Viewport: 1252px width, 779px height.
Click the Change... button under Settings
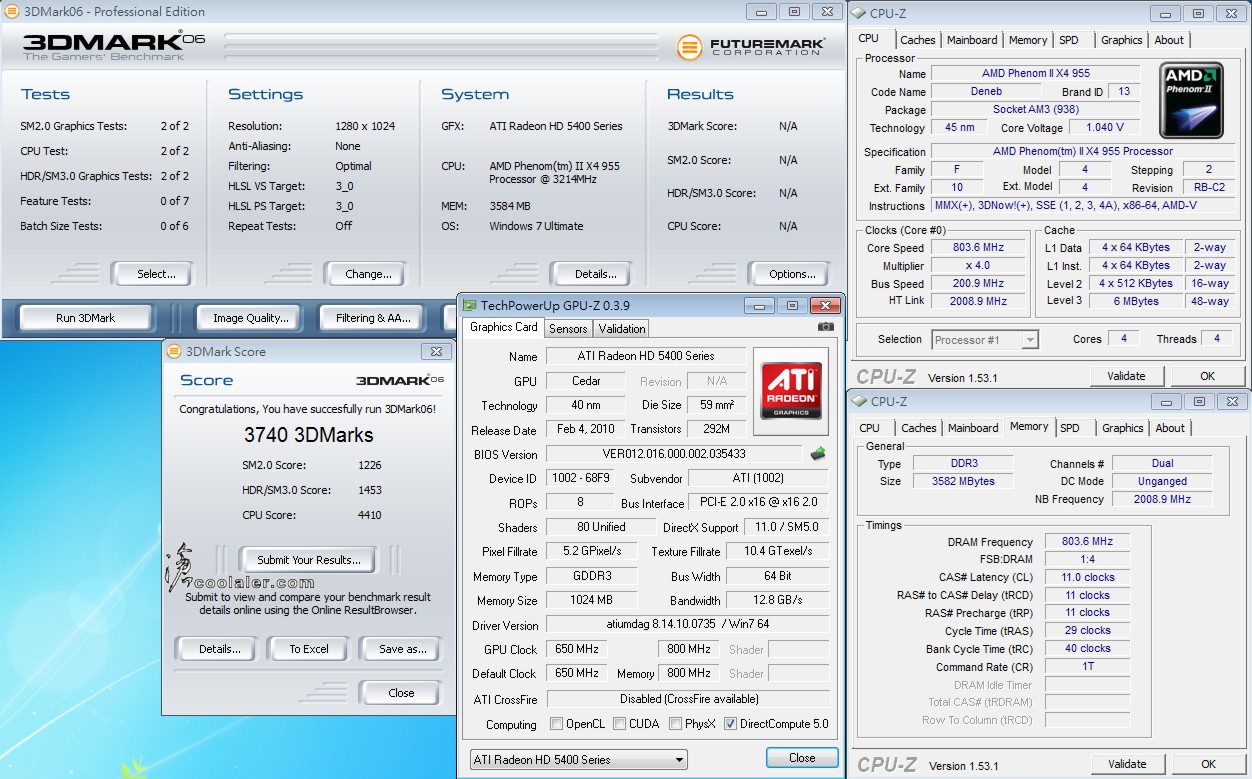368,274
